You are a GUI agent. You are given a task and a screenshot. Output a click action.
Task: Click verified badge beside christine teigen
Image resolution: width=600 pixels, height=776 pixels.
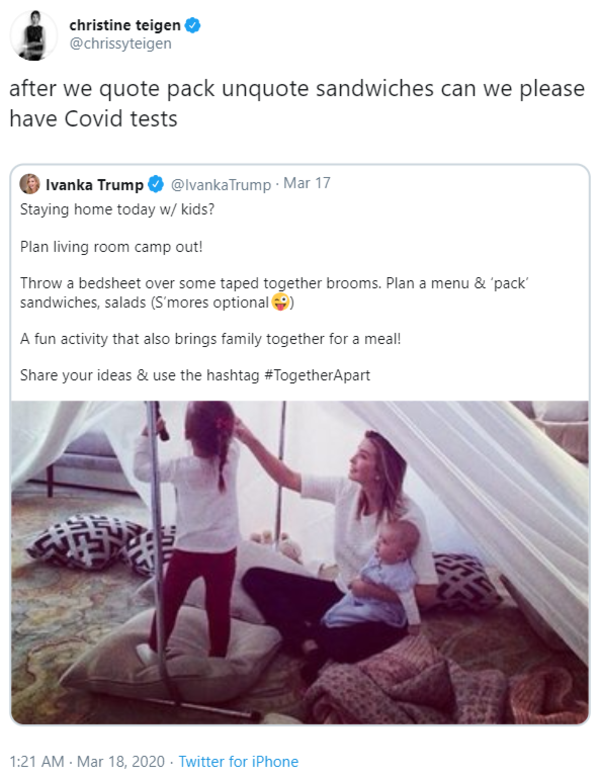pyautogui.click(x=193, y=25)
